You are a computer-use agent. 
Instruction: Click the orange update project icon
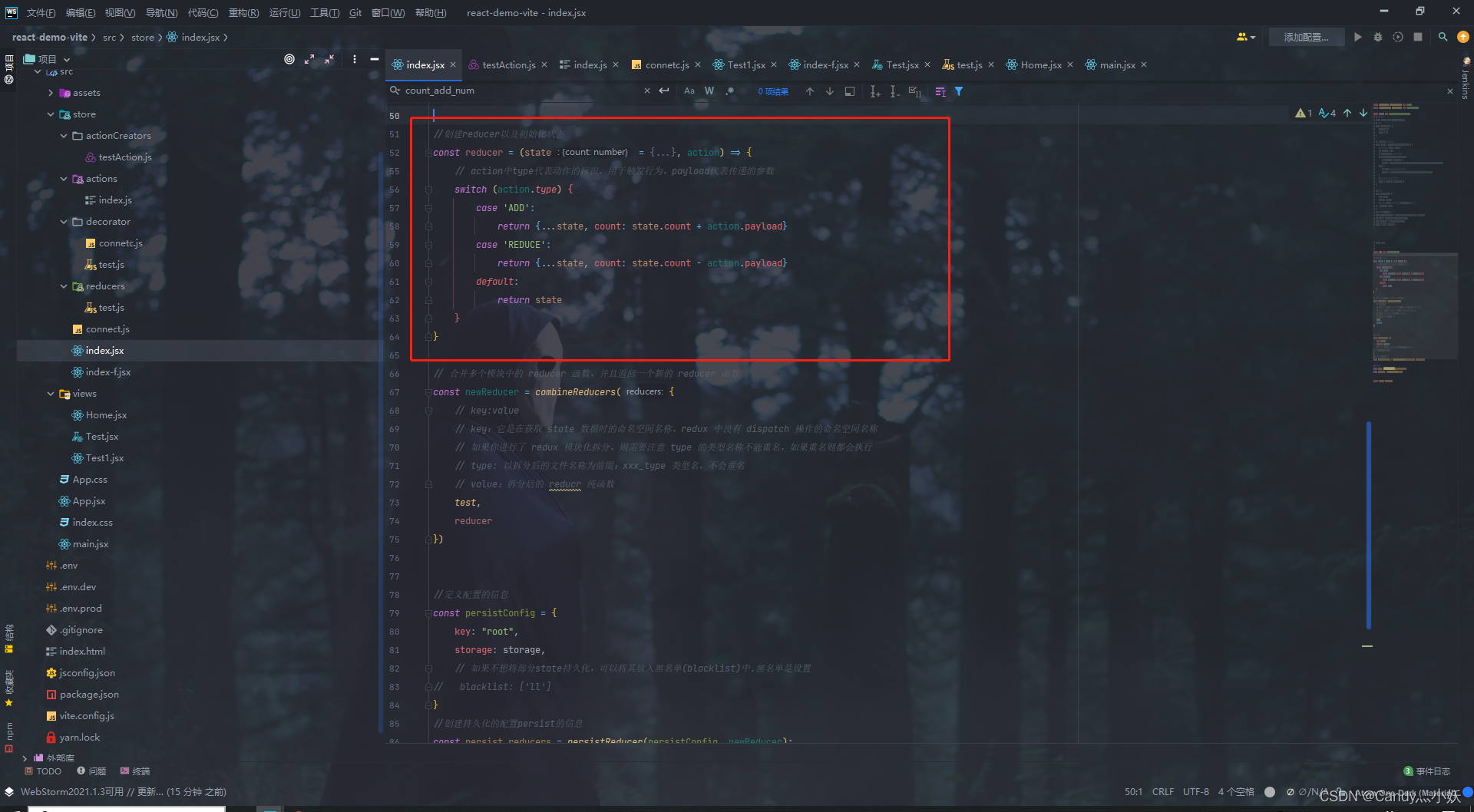coord(1463,36)
